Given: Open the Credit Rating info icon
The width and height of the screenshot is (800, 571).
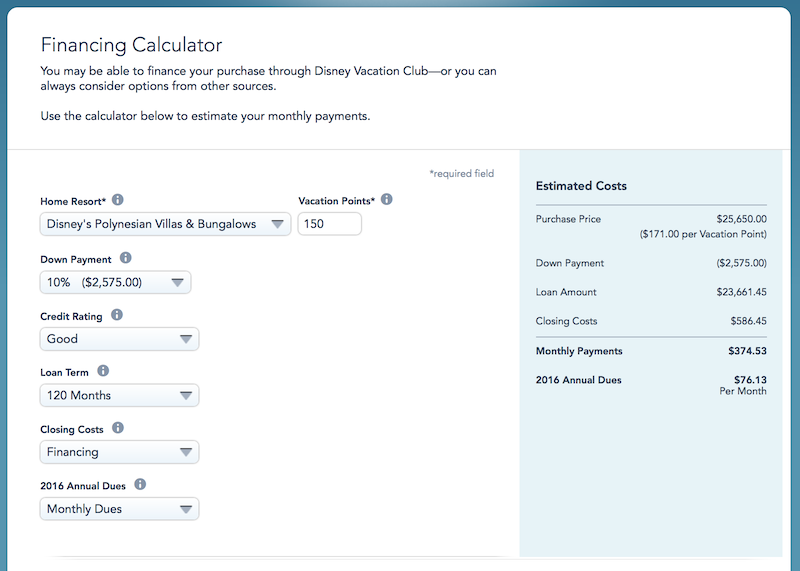Looking at the screenshot, I should (117, 315).
